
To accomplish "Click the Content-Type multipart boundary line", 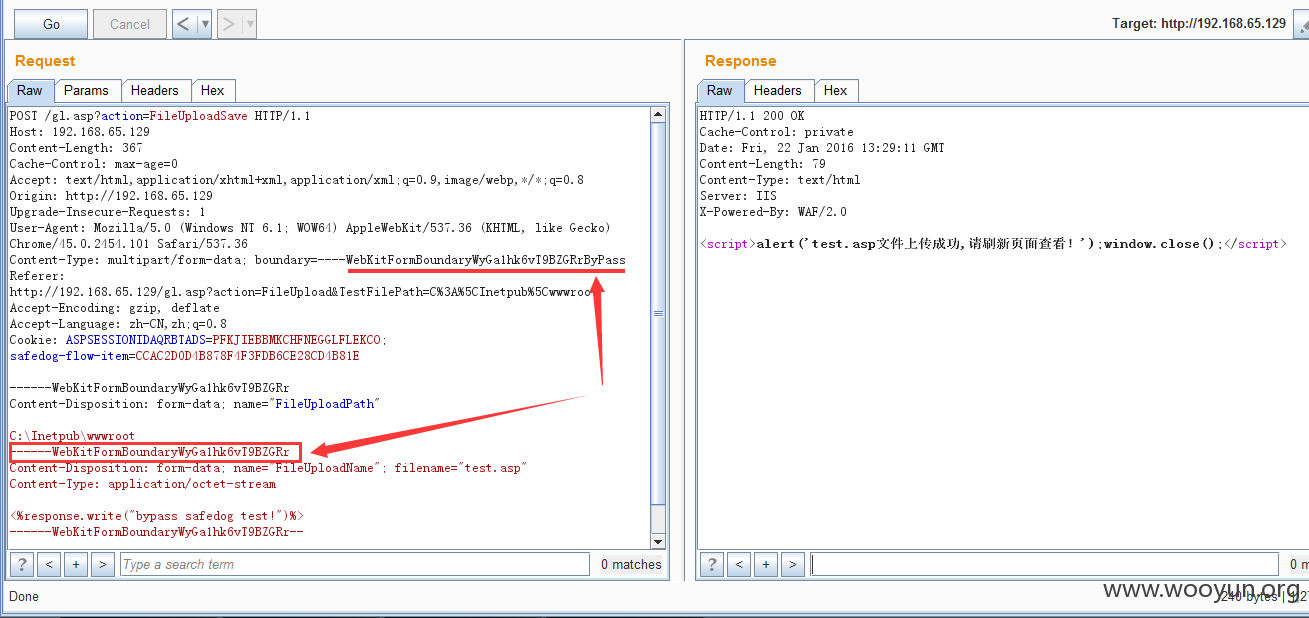I will click(317, 260).
